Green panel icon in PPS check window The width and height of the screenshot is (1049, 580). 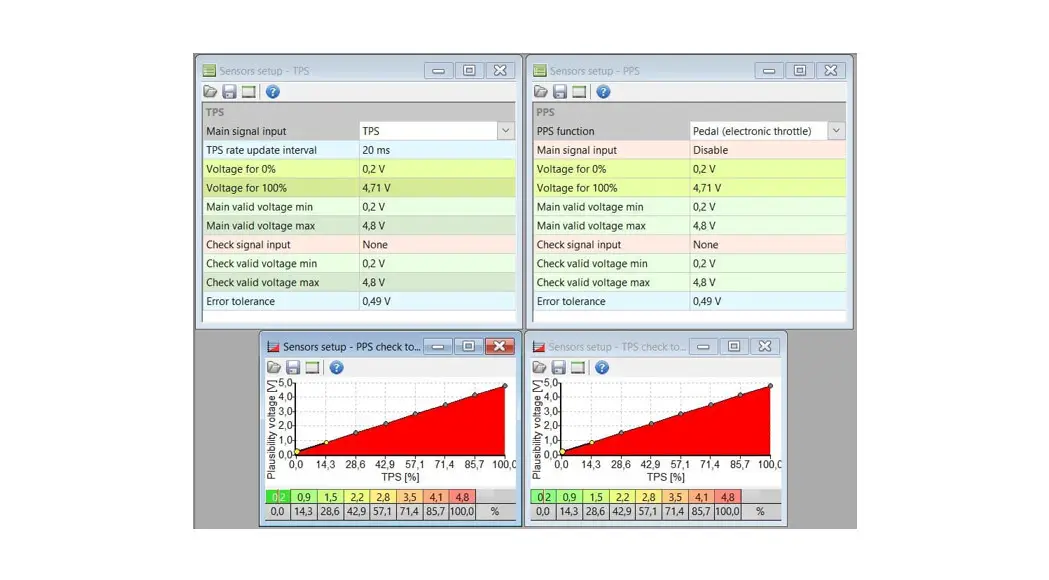(x=312, y=367)
